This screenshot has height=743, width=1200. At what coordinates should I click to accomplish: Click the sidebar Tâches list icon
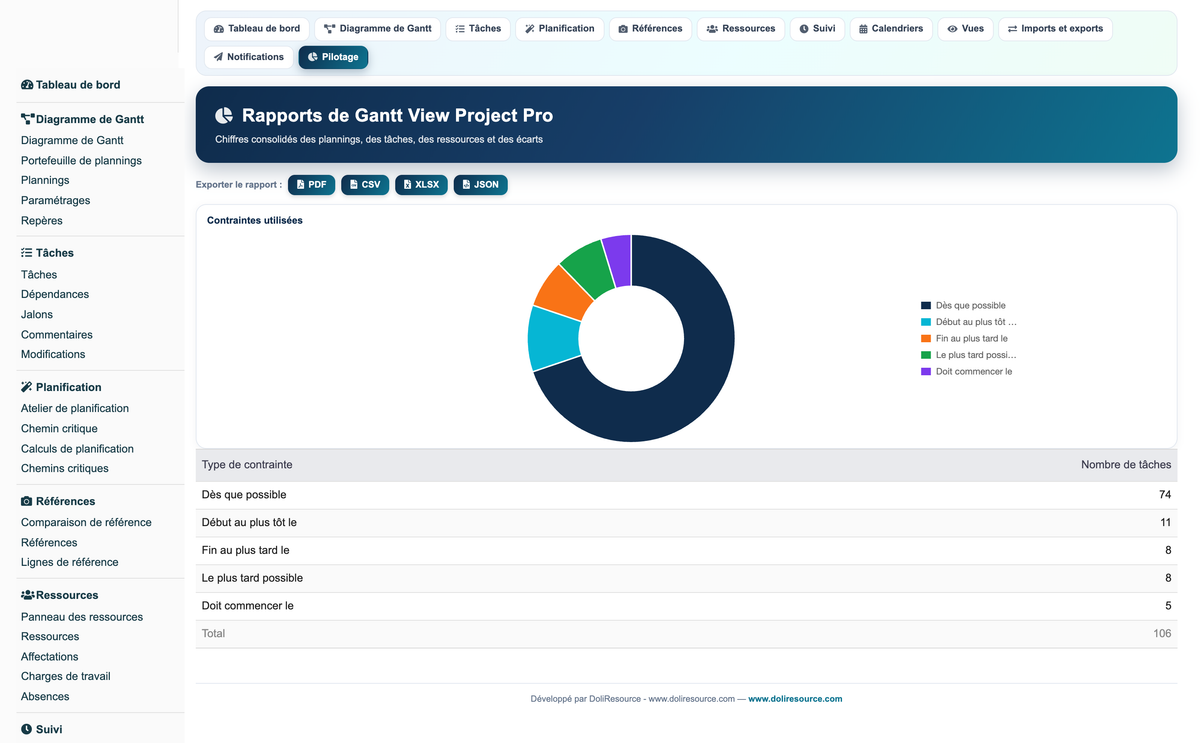(x=27, y=253)
